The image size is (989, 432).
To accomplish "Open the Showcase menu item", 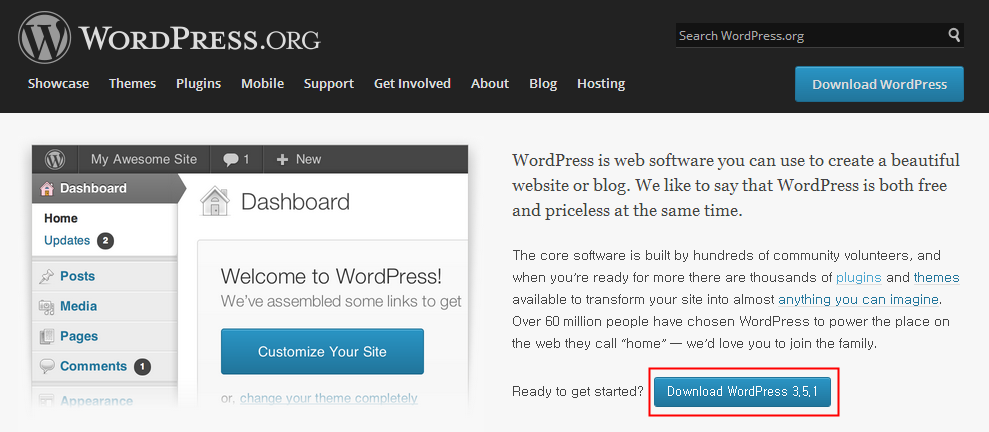I will 58,83.
